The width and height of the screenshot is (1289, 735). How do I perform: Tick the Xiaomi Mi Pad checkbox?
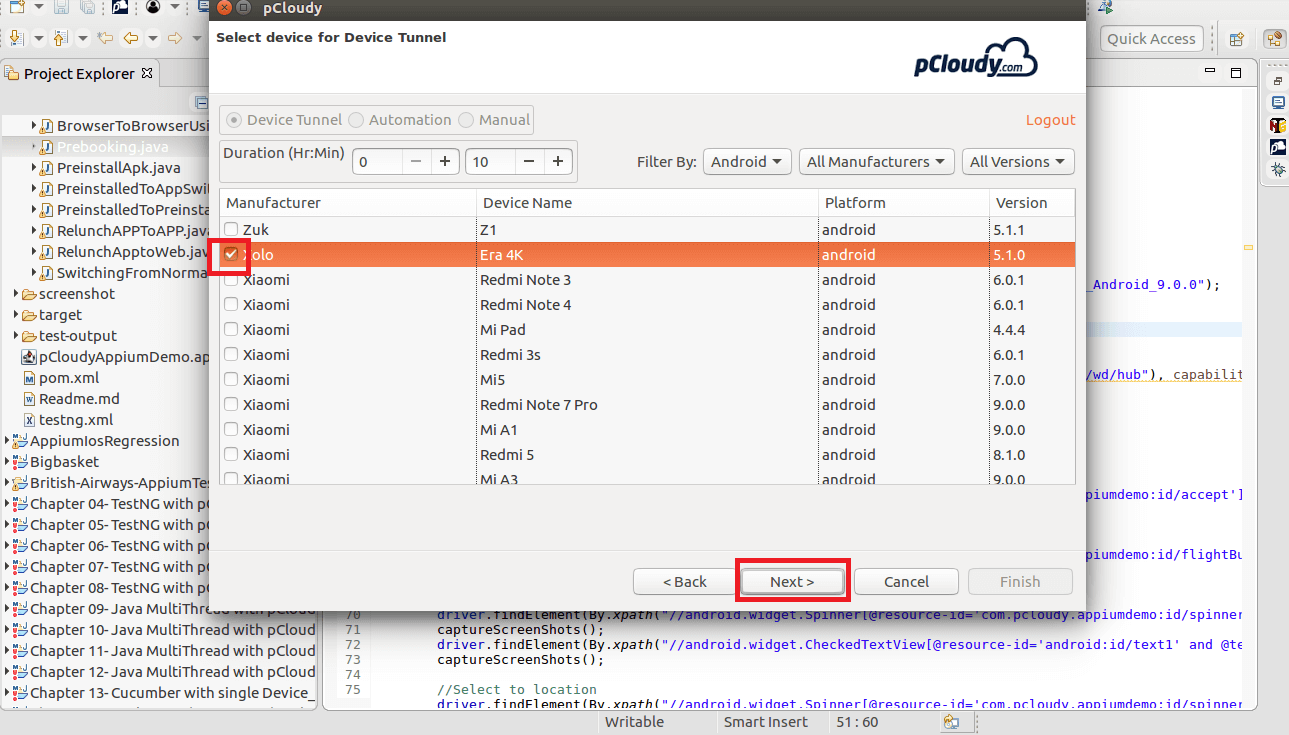click(231, 330)
